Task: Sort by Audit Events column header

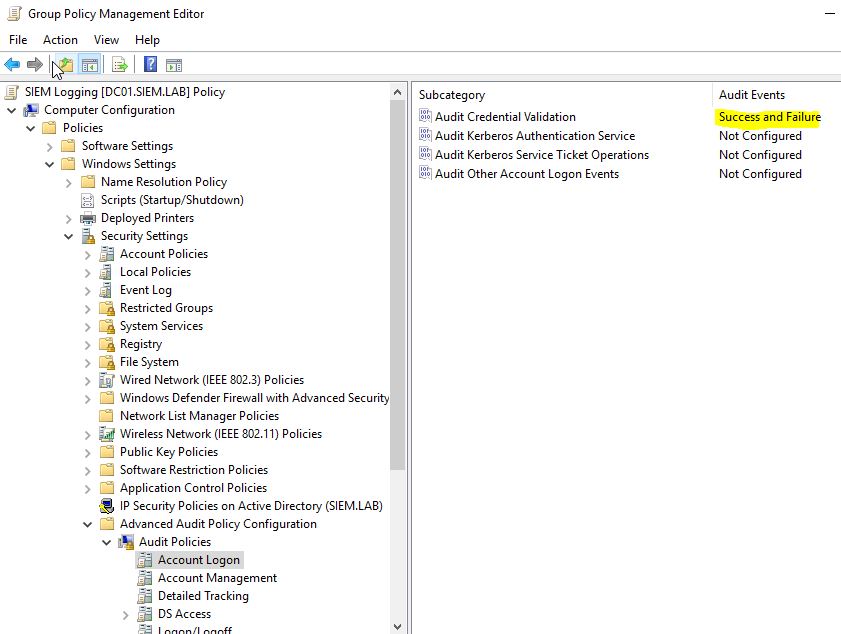Action: (751, 95)
